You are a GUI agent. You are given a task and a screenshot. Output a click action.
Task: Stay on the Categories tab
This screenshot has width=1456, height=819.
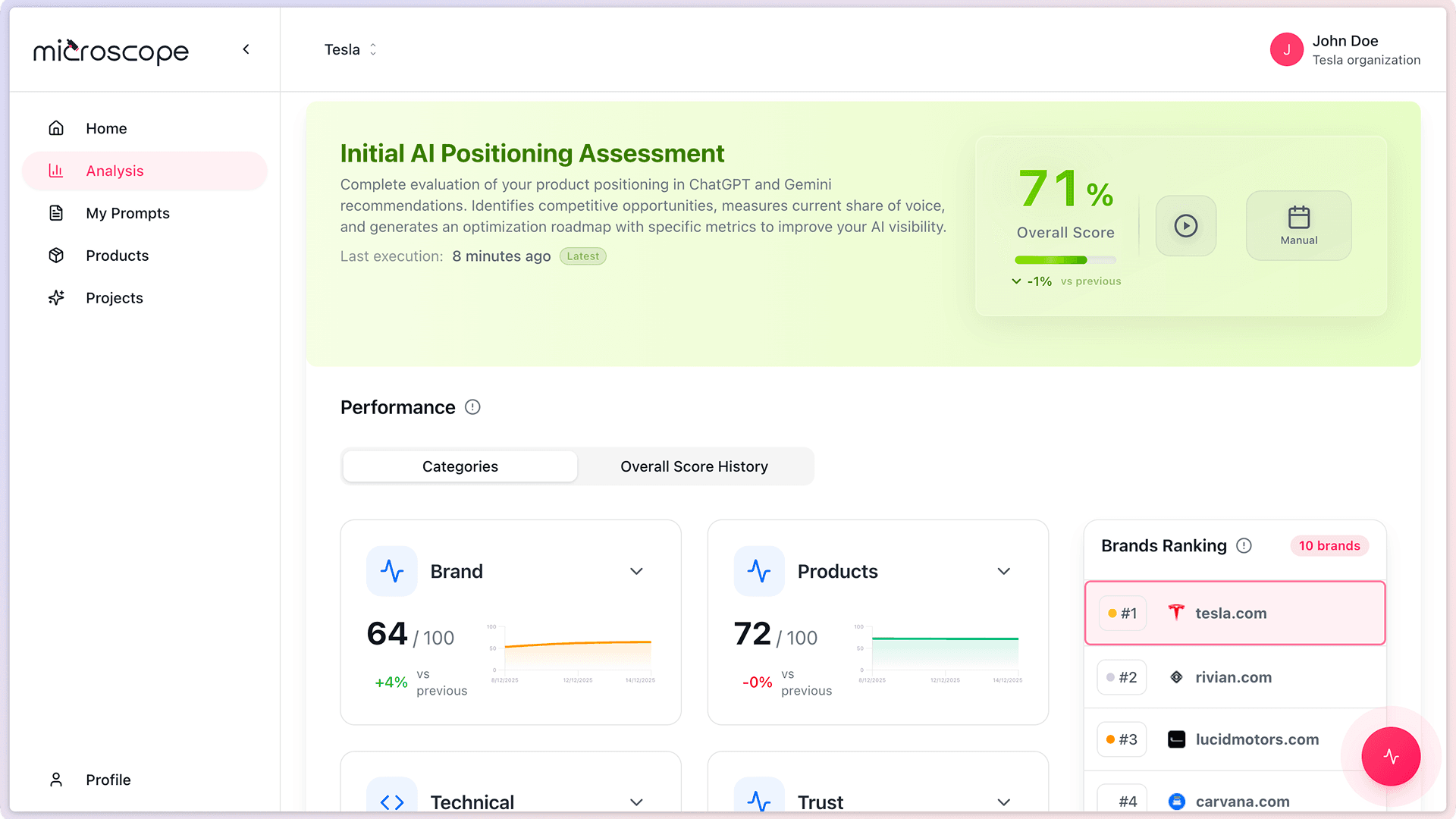(x=460, y=466)
